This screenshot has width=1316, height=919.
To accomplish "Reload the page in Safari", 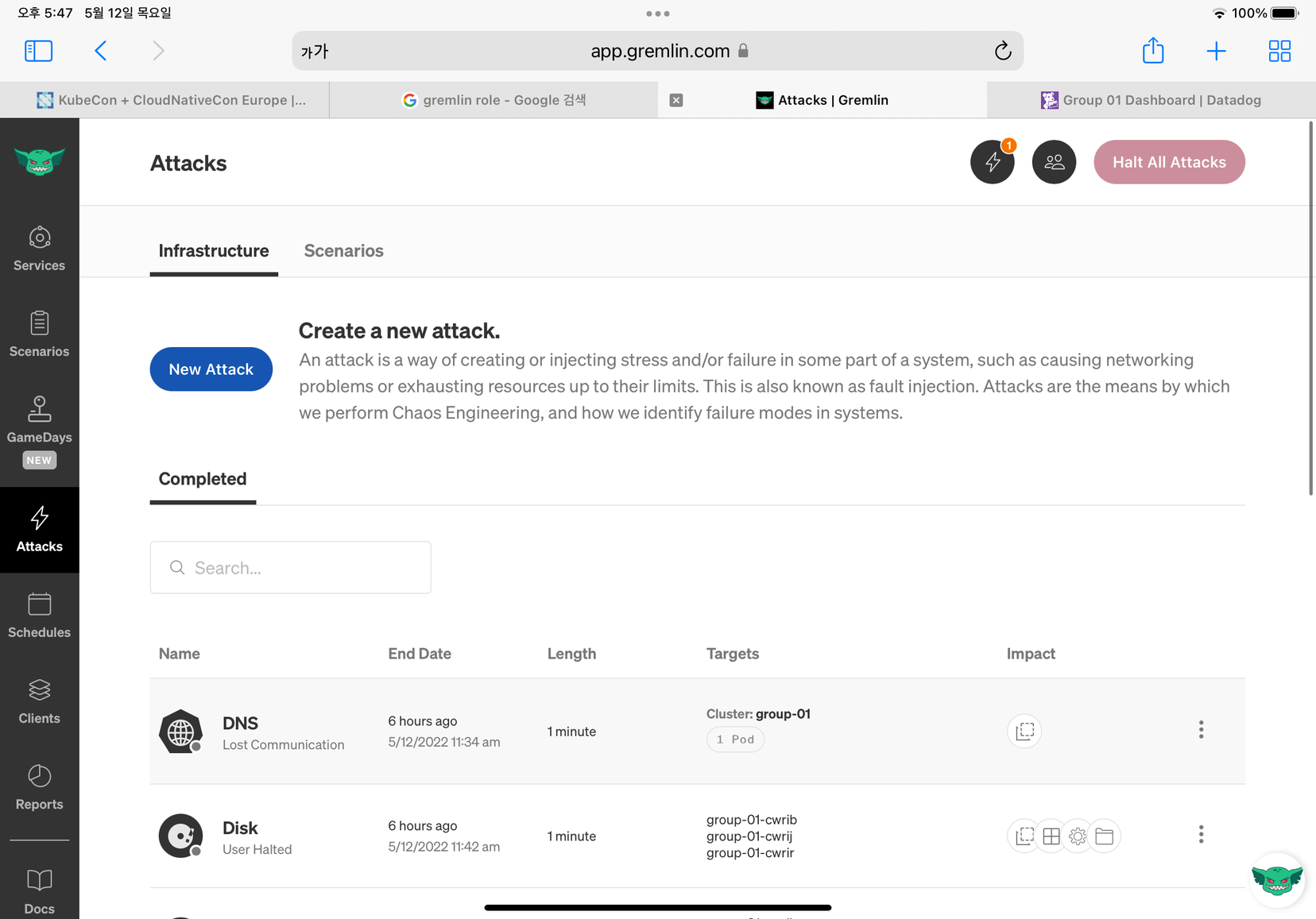I will [1003, 51].
